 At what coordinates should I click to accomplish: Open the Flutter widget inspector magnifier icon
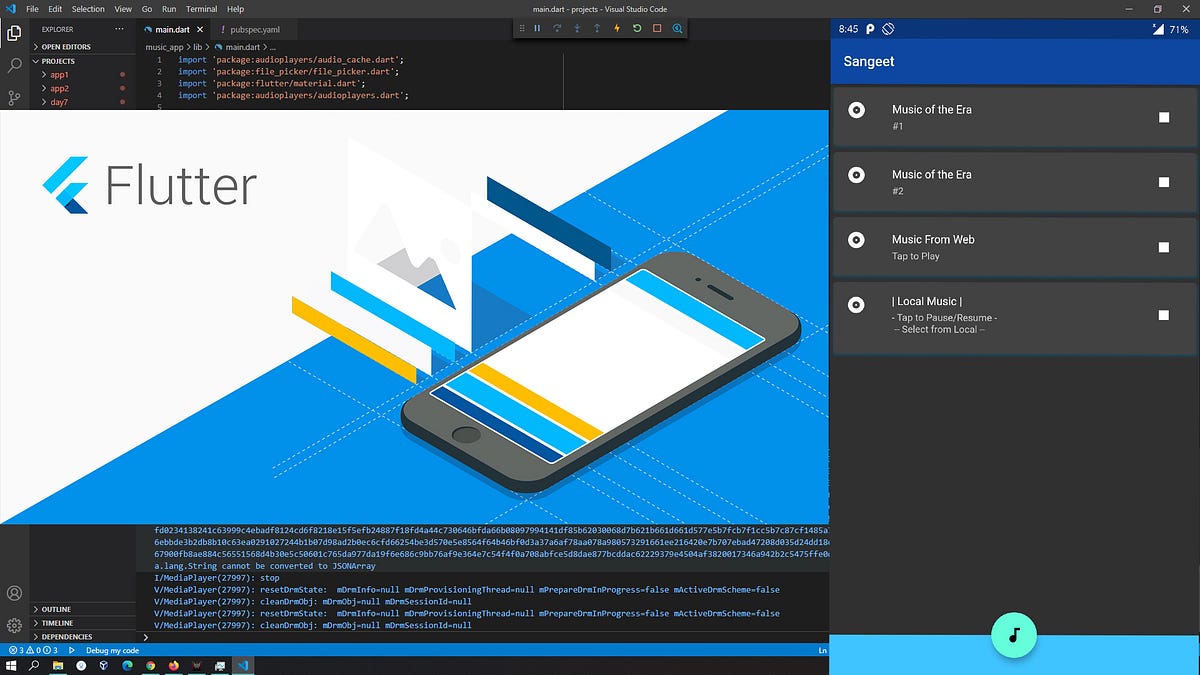click(678, 28)
